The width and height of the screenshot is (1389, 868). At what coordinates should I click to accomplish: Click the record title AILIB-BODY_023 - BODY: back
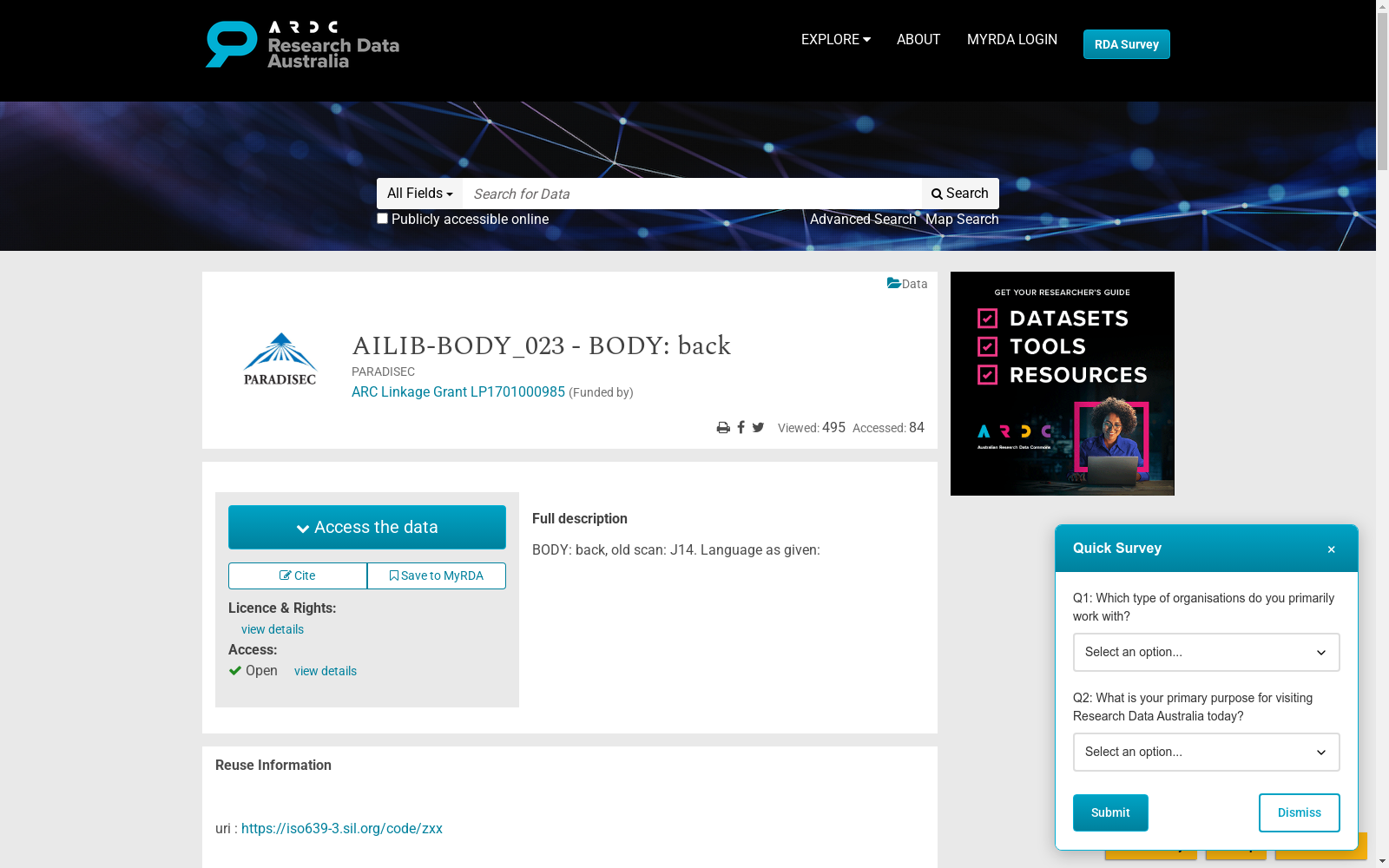[542, 345]
